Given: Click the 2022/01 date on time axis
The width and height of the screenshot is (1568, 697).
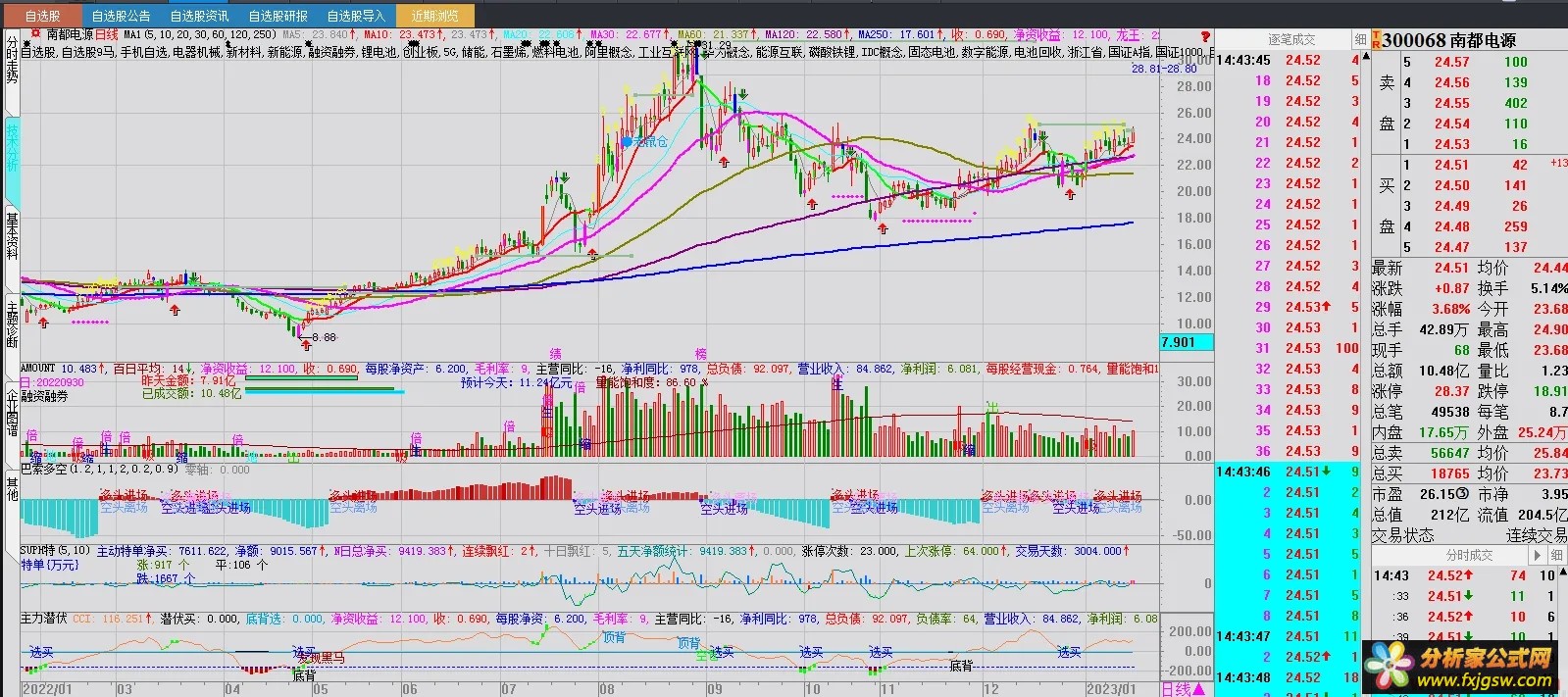Looking at the screenshot, I should point(47,689).
